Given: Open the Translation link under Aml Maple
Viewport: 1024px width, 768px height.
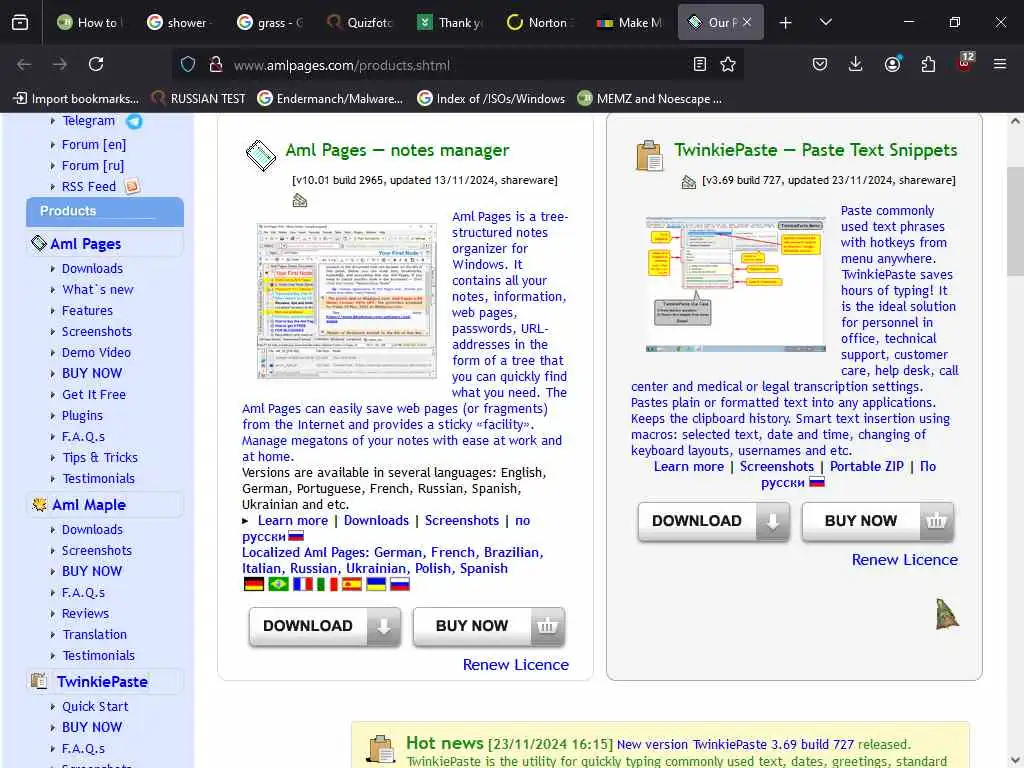Looking at the screenshot, I should (x=95, y=635).
